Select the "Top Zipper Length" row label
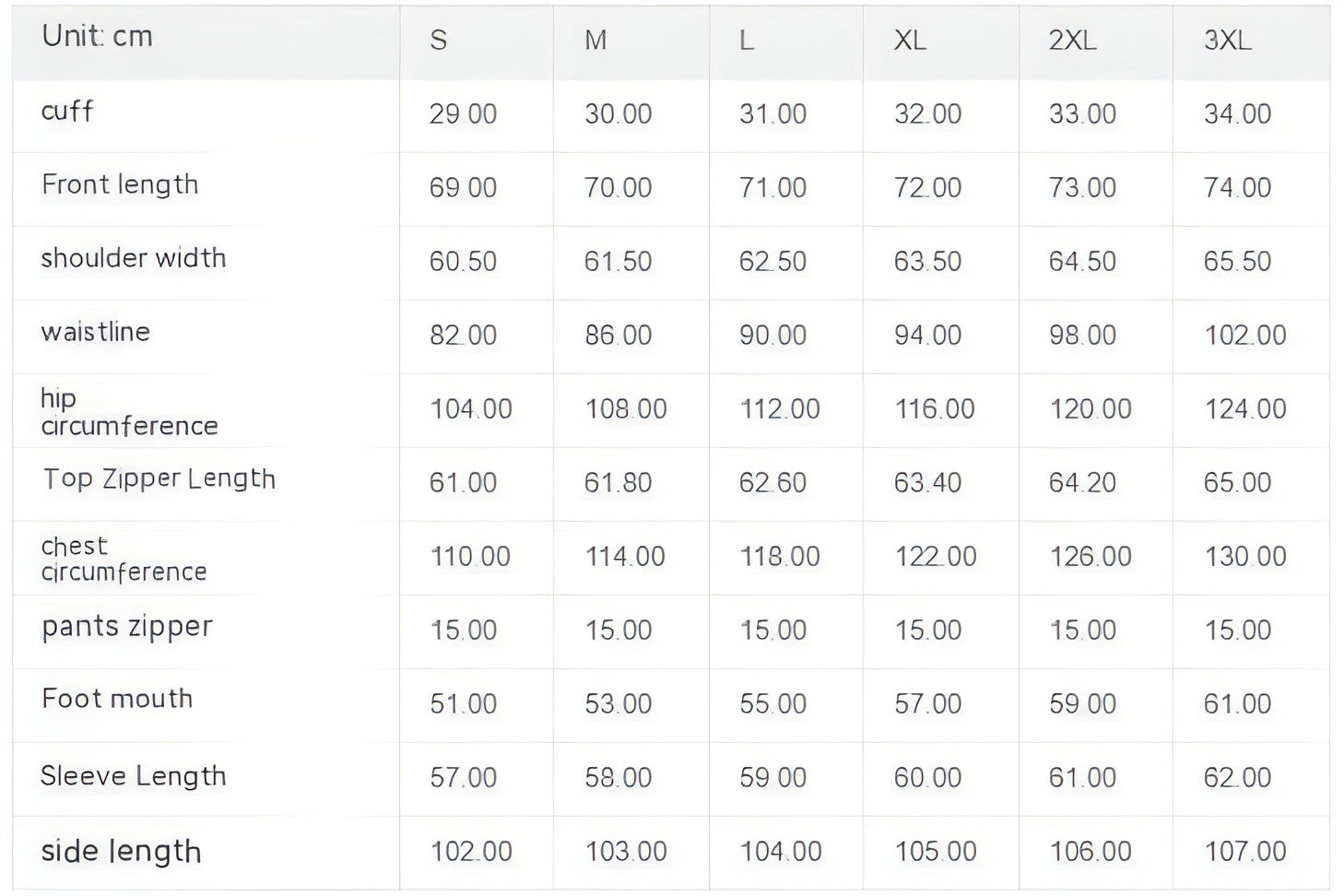The image size is (1344, 896). tap(159, 479)
